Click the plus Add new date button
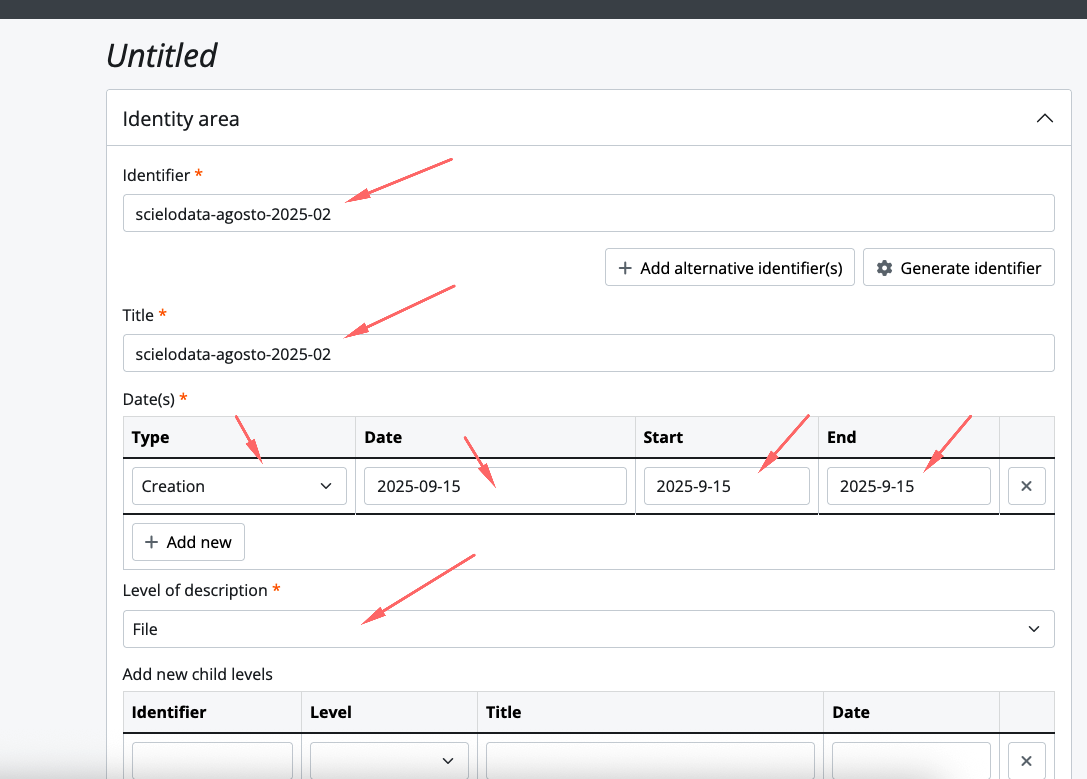 [x=188, y=542]
